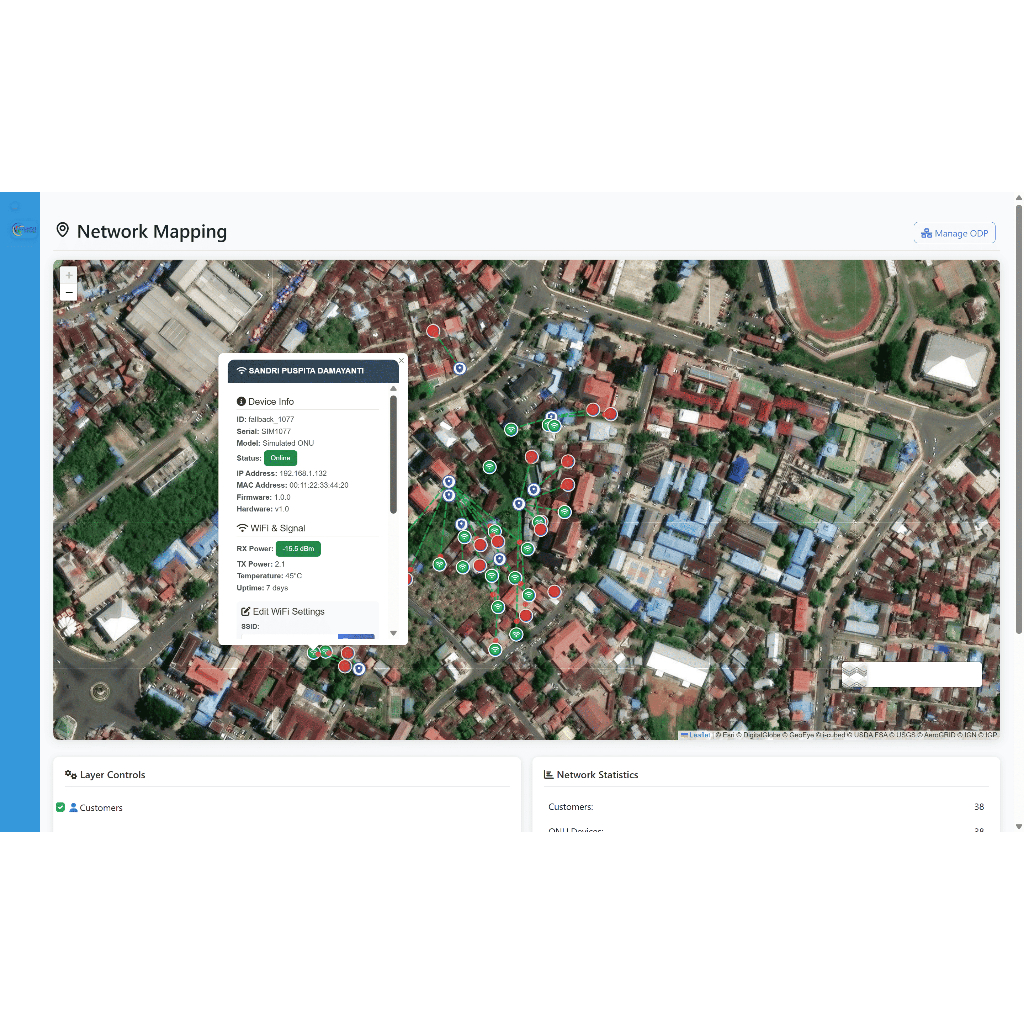Uncheck the Customers layer checkbox
The height and width of the screenshot is (1024, 1024).
click(60, 807)
